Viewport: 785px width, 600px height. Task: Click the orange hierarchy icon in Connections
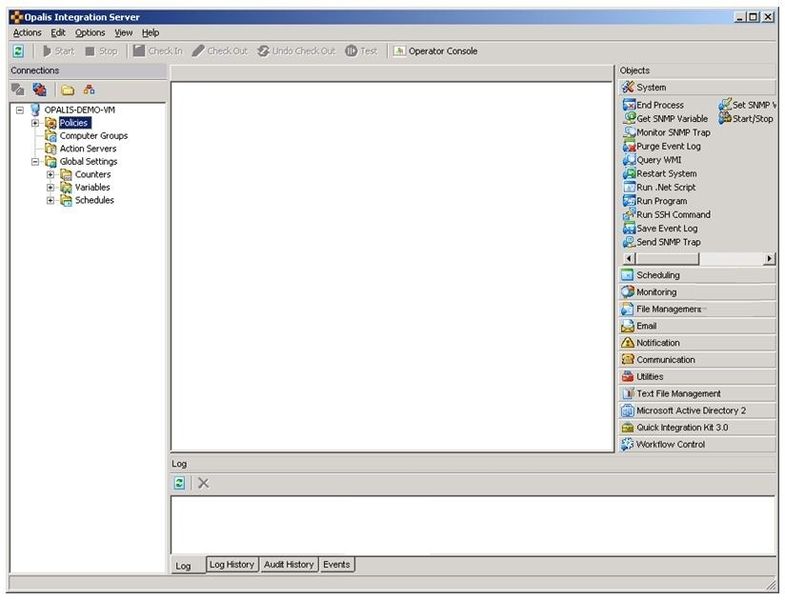[x=89, y=90]
